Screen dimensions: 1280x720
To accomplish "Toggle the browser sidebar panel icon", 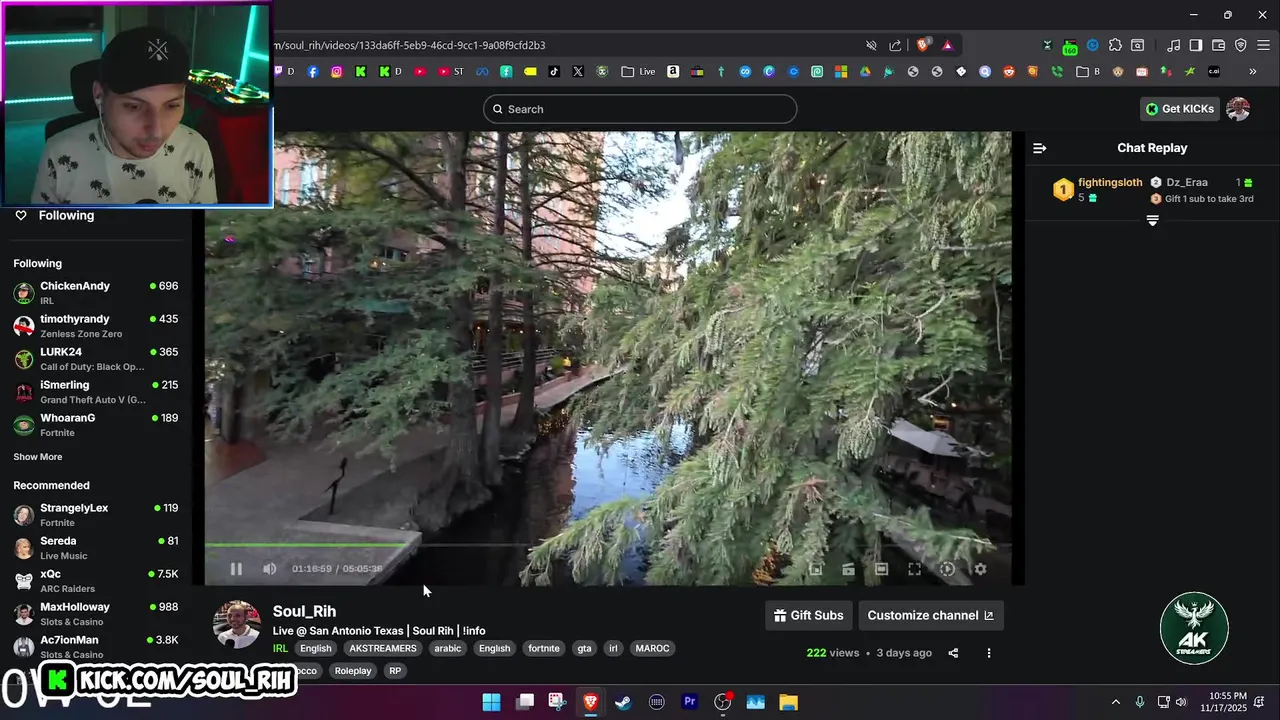I will [x=1195, y=45].
